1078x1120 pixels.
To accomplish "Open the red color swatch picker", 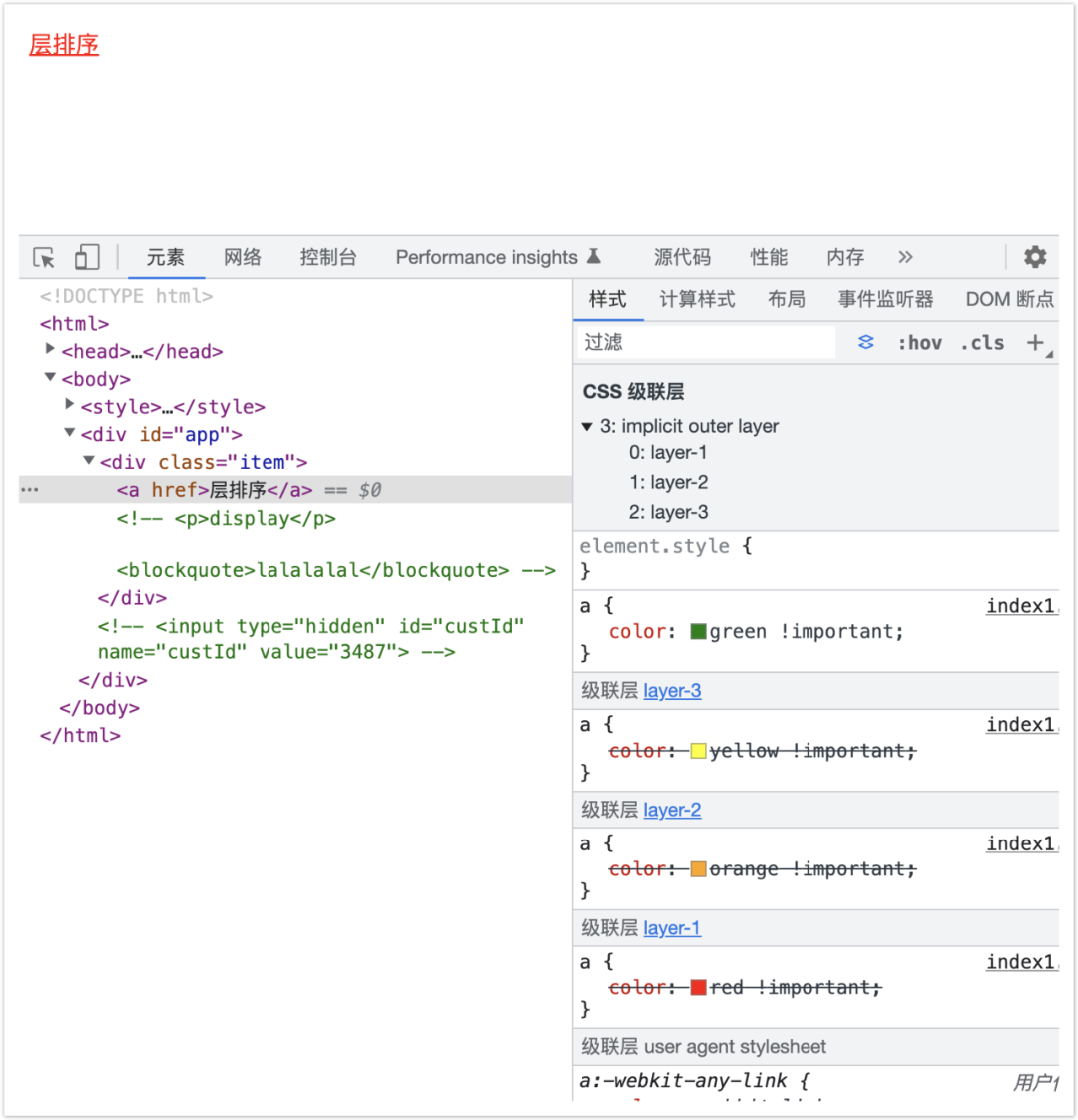I will (698, 988).
